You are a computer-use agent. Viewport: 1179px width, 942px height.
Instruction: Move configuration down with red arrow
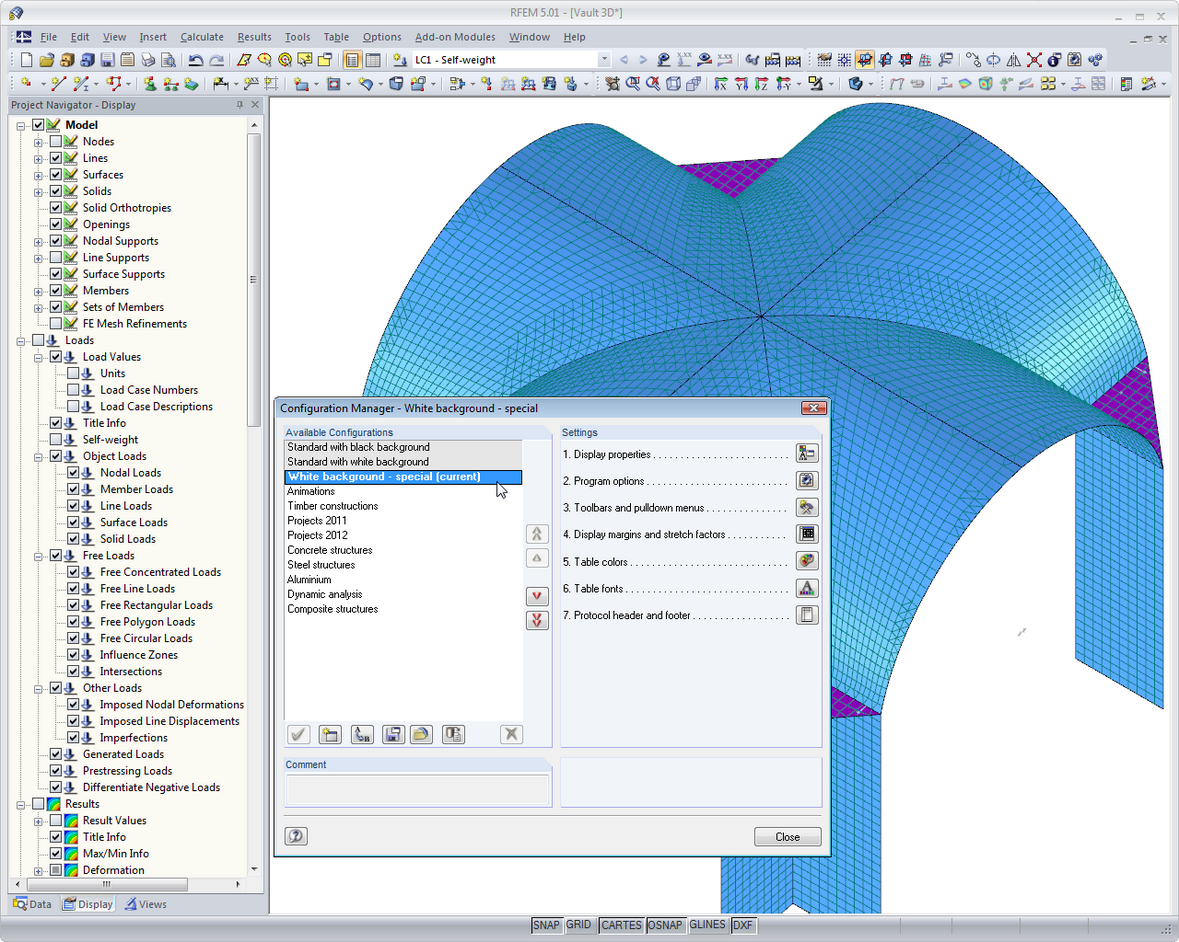coord(537,596)
